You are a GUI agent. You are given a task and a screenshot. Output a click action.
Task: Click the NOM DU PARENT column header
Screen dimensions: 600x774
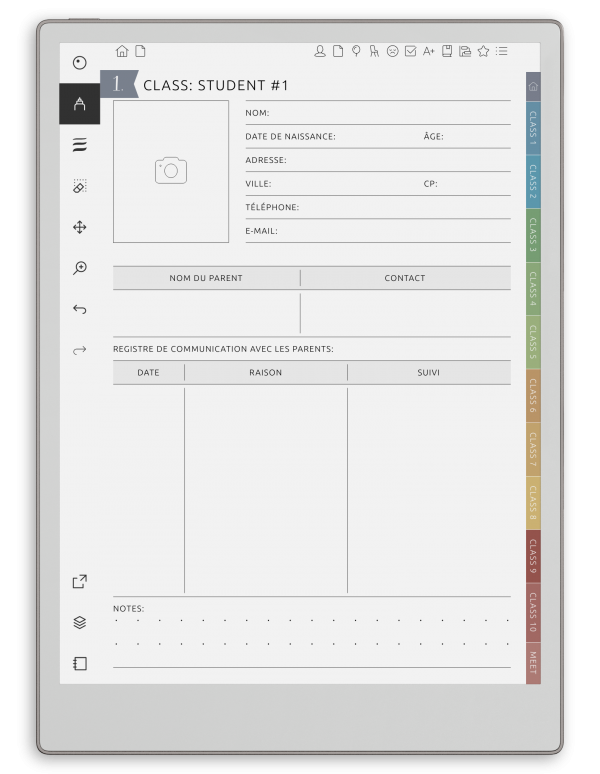pyautogui.click(x=206, y=278)
